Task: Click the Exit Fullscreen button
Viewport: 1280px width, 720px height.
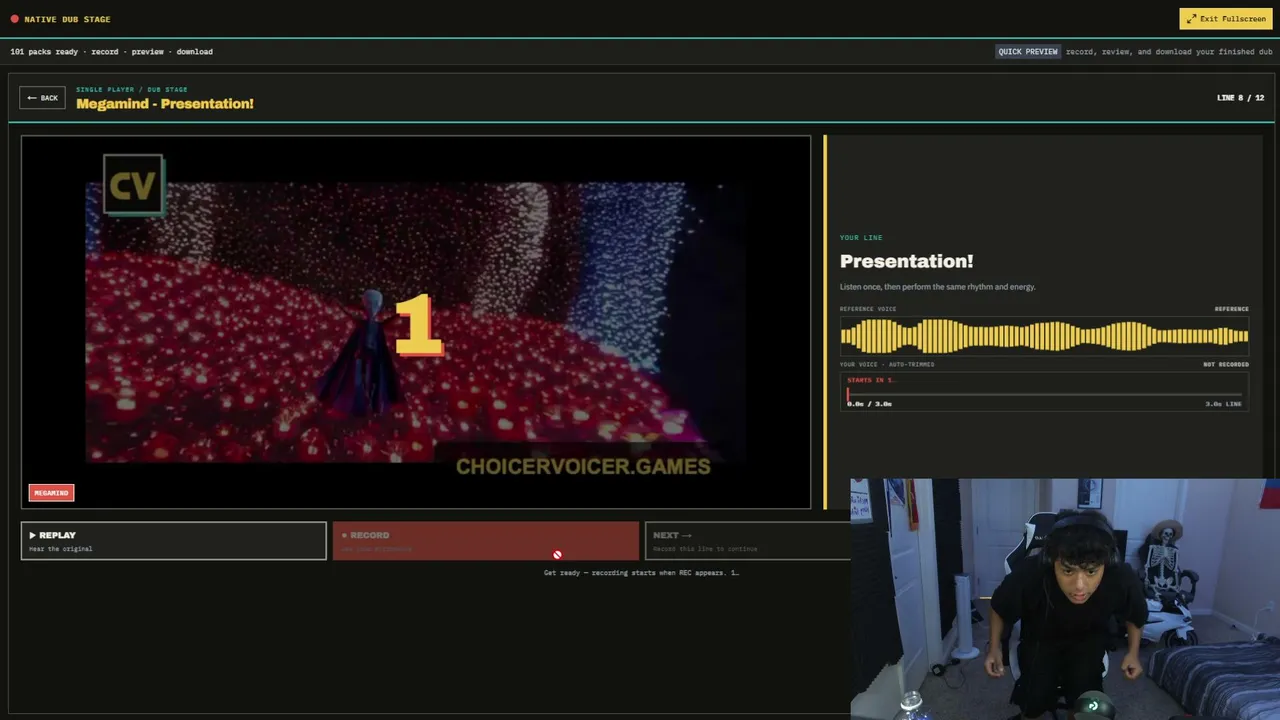Action: point(1226,19)
